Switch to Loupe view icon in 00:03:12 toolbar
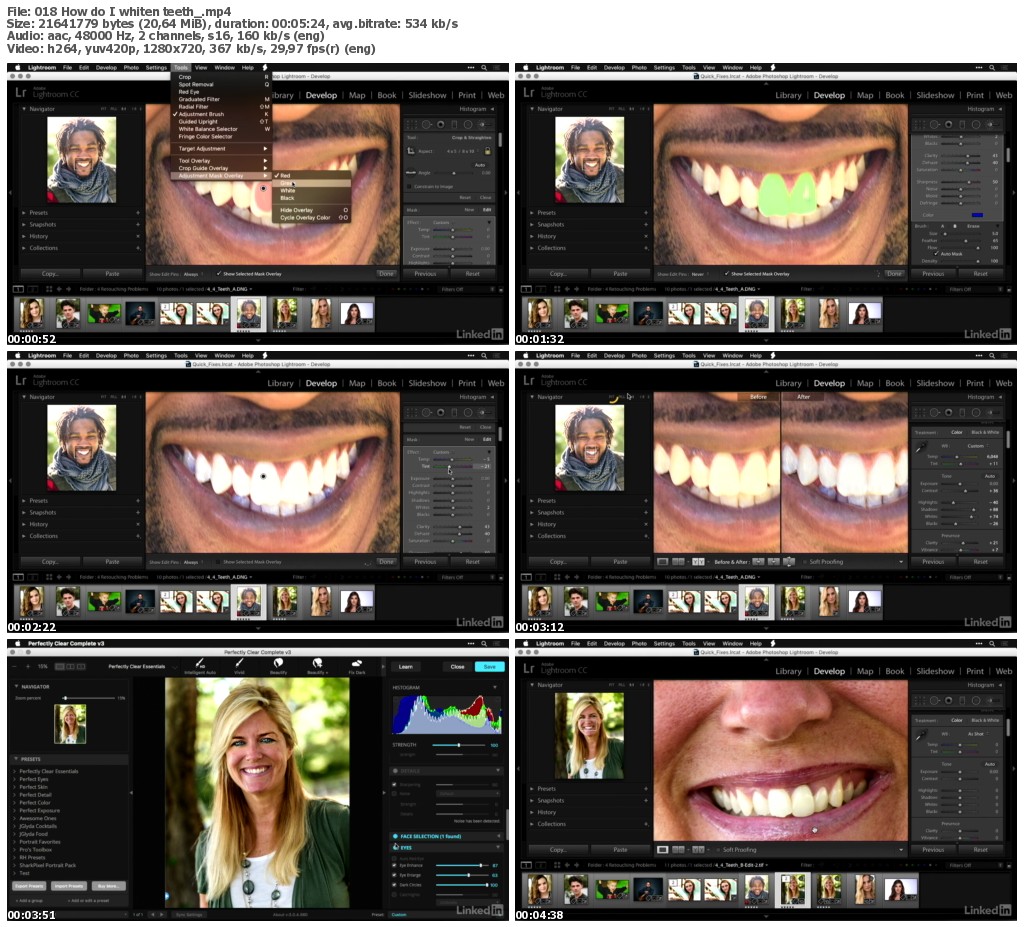 point(663,562)
